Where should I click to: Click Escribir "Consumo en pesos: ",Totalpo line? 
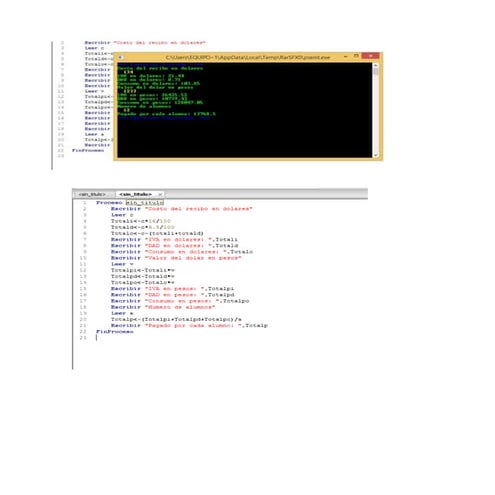[x=180, y=301]
